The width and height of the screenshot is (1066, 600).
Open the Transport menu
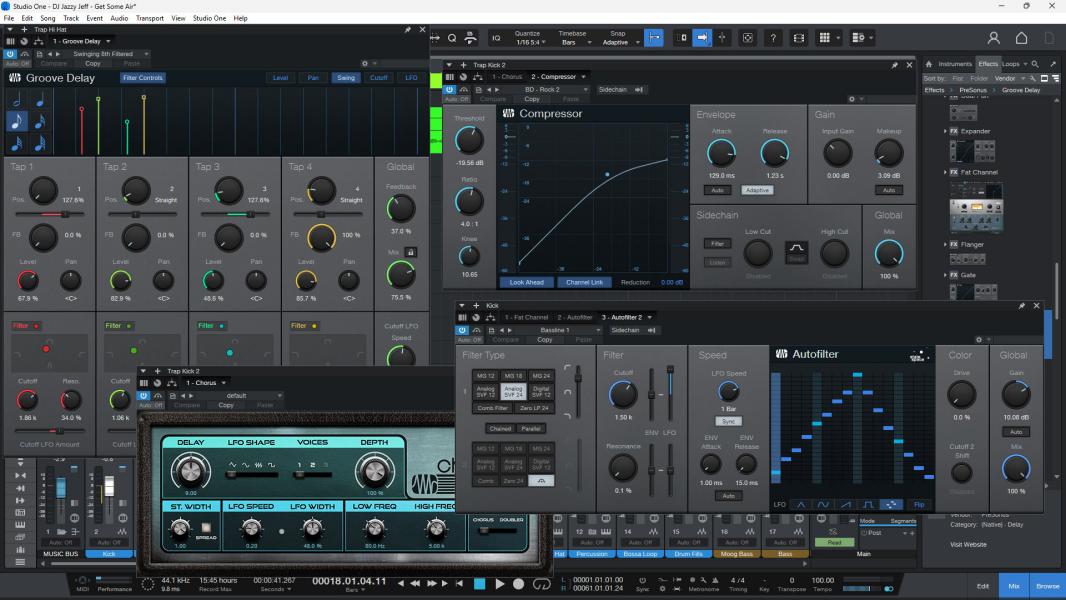(x=150, y=18)
